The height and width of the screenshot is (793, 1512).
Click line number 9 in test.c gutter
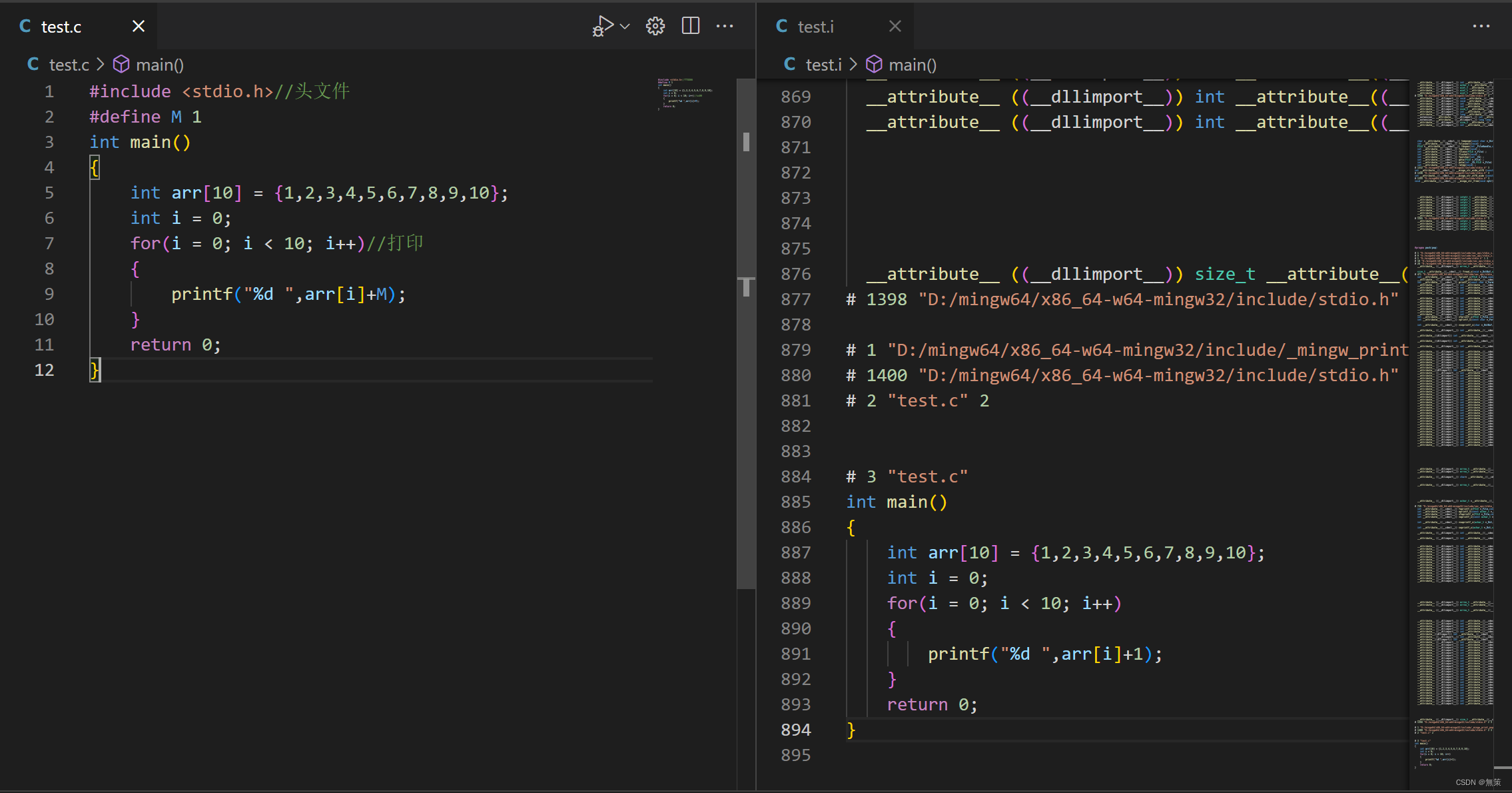coord(49,294)
